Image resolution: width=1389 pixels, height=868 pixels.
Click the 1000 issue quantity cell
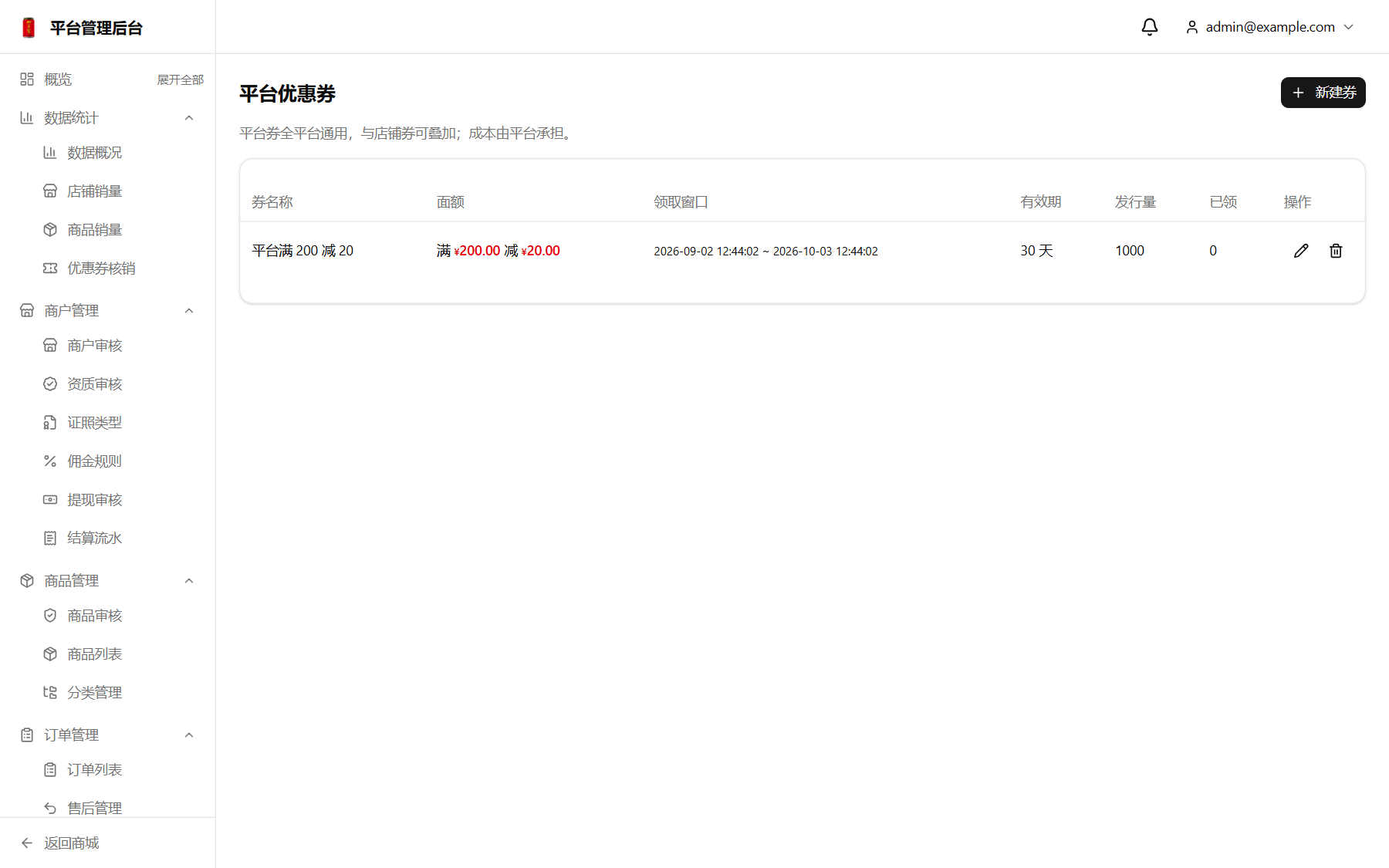point(1130,251)
